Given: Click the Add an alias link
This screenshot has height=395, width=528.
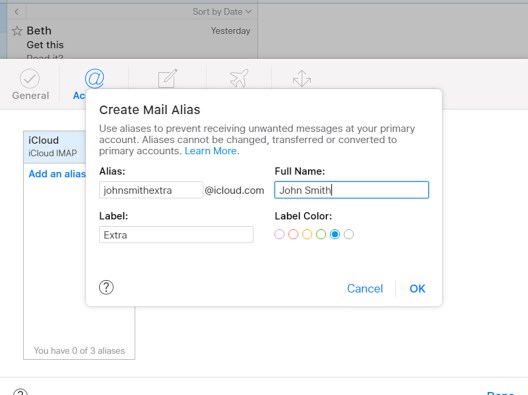Looking at the screenshot, I should (57, 174).
